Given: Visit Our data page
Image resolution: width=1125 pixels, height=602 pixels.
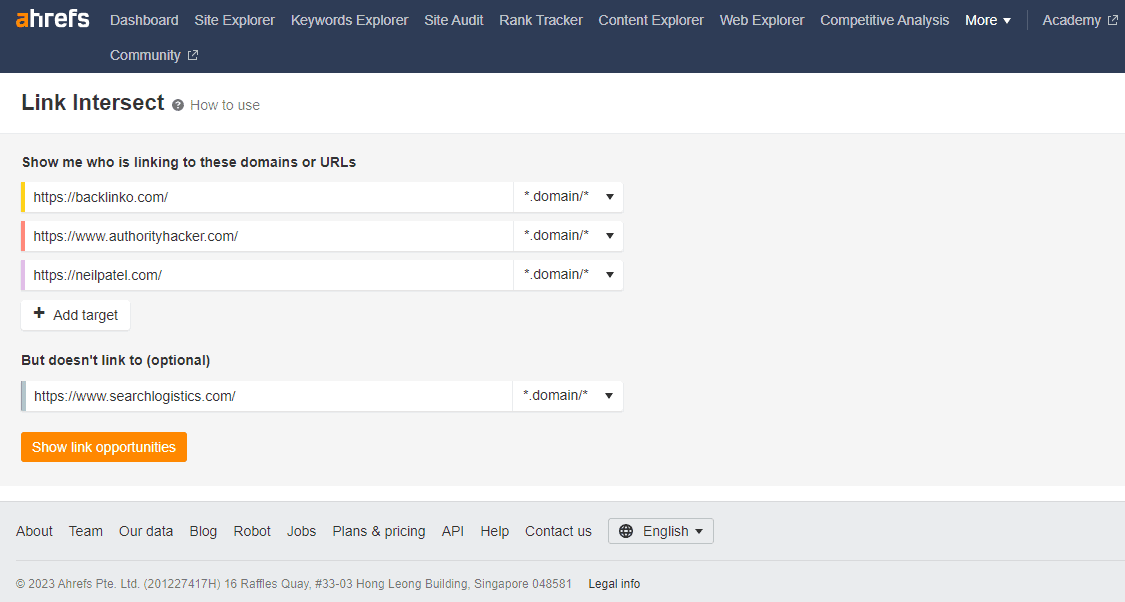Looking at the screenshot, I should (146, 531).
